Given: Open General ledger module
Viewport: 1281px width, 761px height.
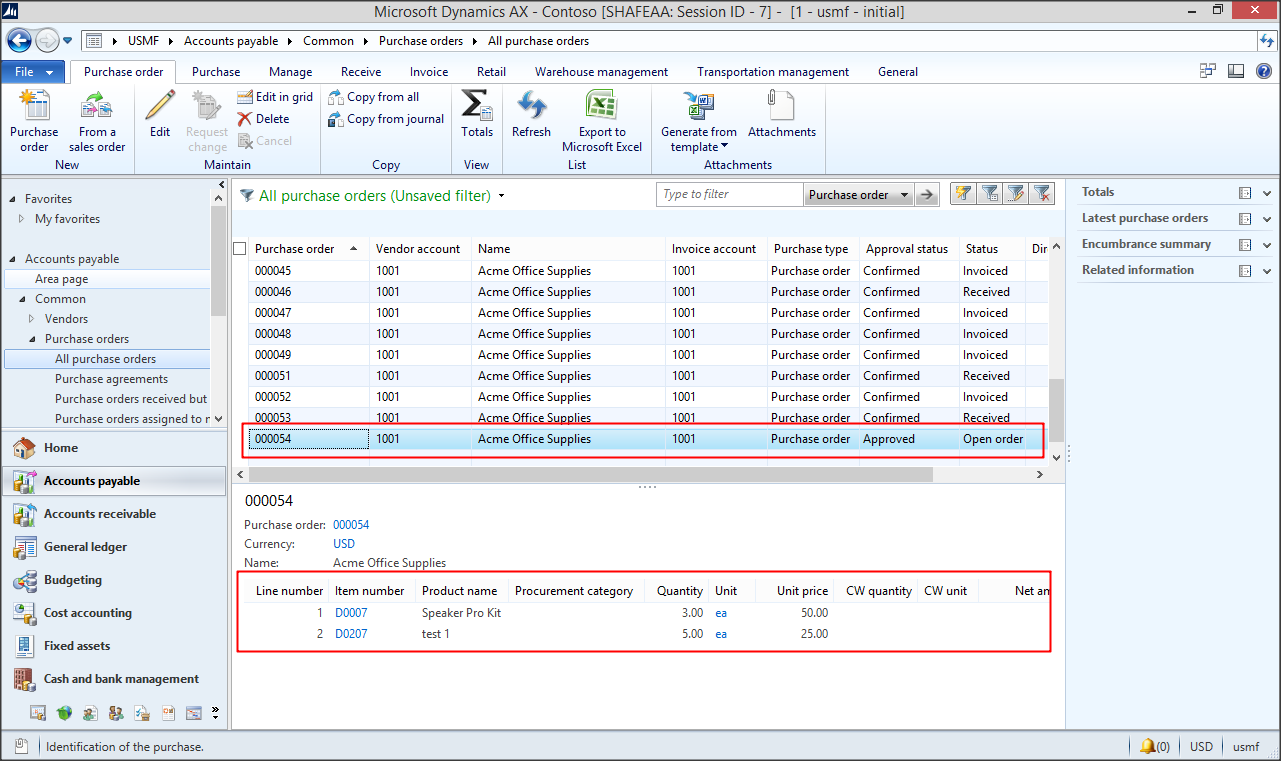Looking at the screenshot, I should pyautogui.click(x=85, y=547).
